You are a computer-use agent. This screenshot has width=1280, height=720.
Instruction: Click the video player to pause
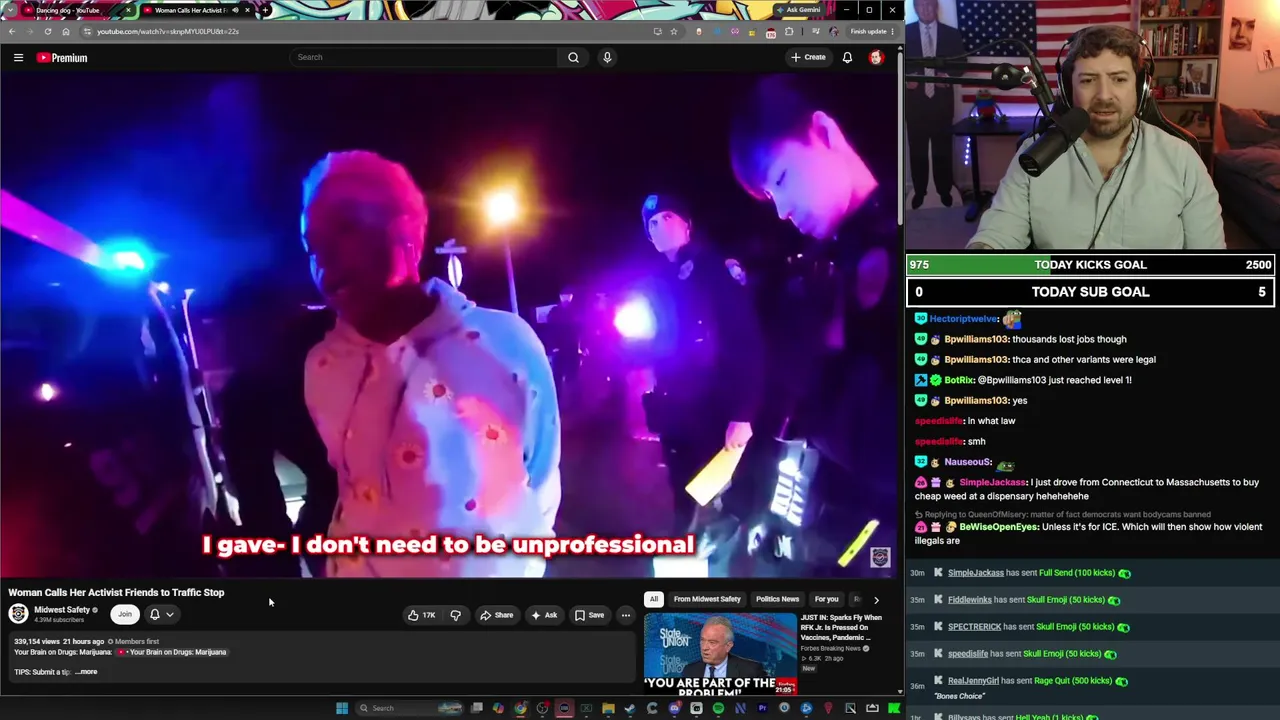tap(448, 326)
